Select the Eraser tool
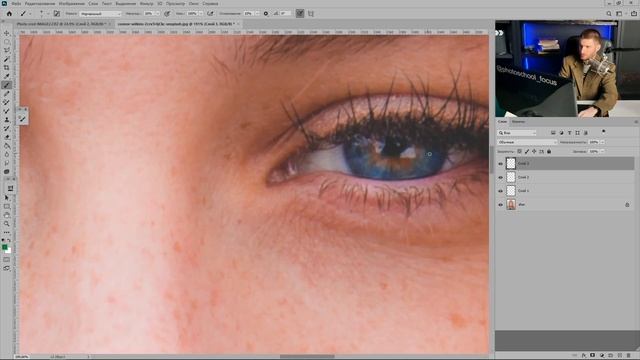Screen dimensions: 640x360 click(x=7, y=137)
